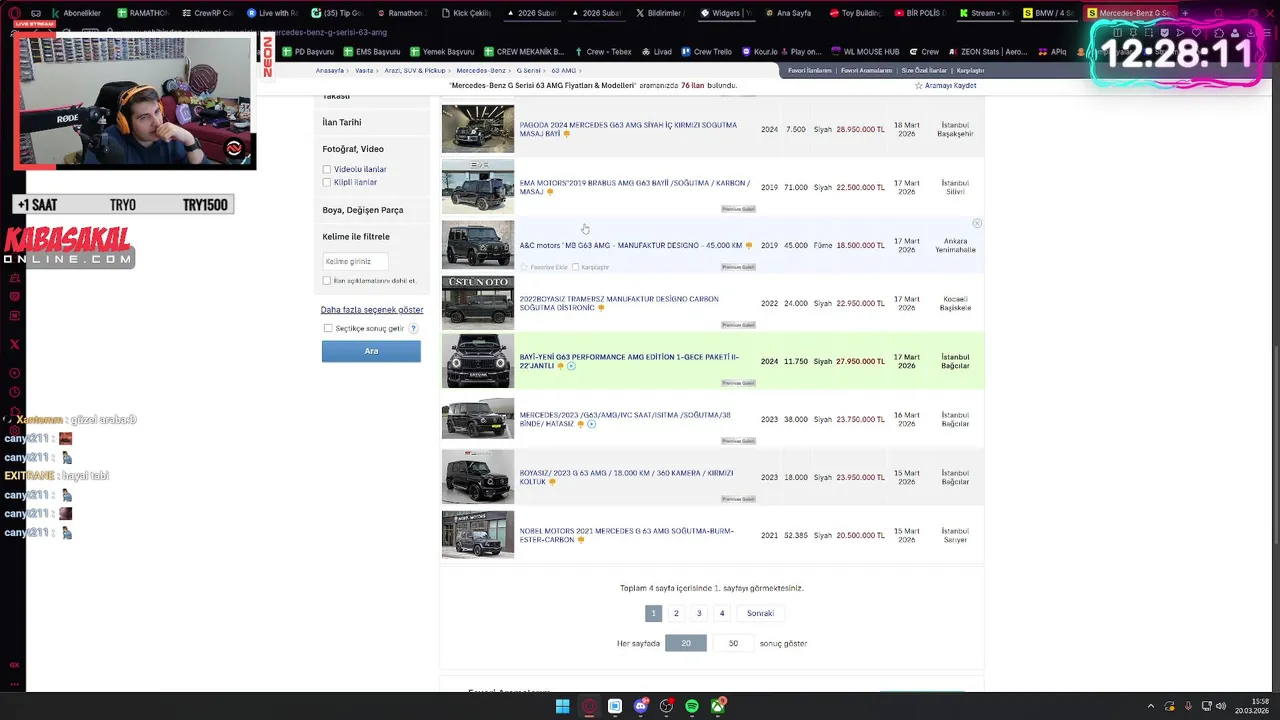Click Mercedes-Benz breadcrumb link
The image size is (1280, 720).
[481, 71]
